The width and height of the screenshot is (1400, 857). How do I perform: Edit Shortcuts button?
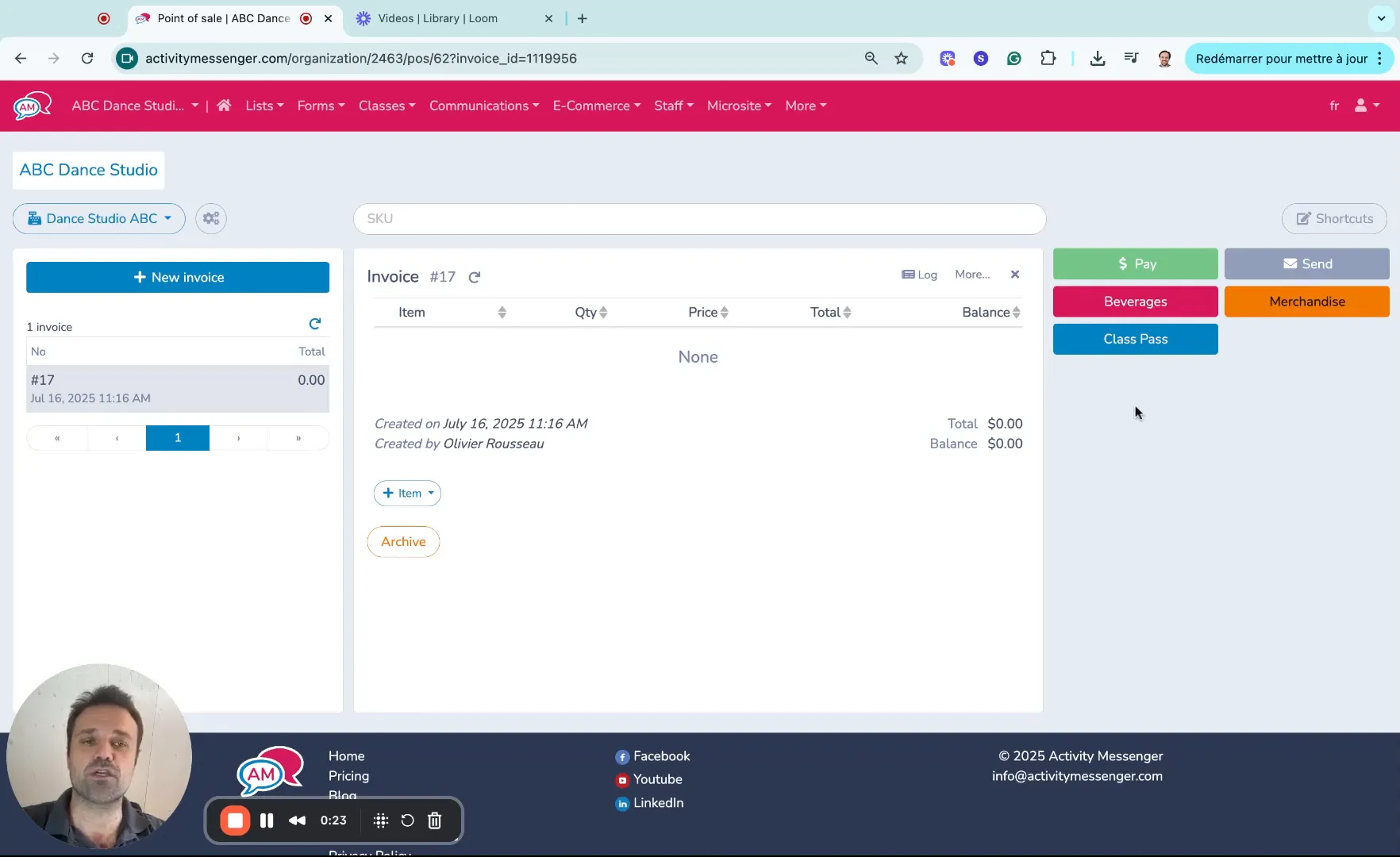[1334, 218]
